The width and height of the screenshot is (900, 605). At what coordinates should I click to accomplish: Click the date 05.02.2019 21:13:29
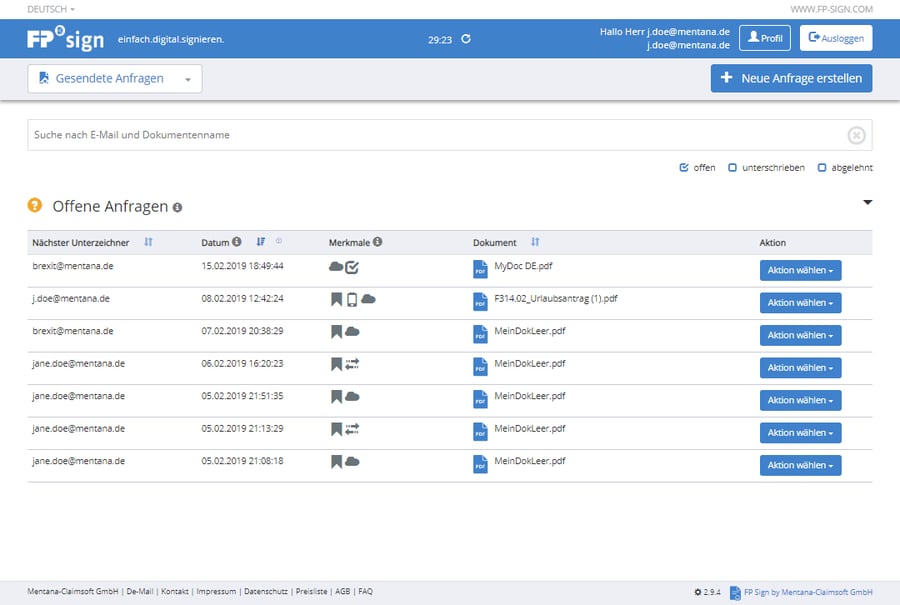click(x=242, y=429)
